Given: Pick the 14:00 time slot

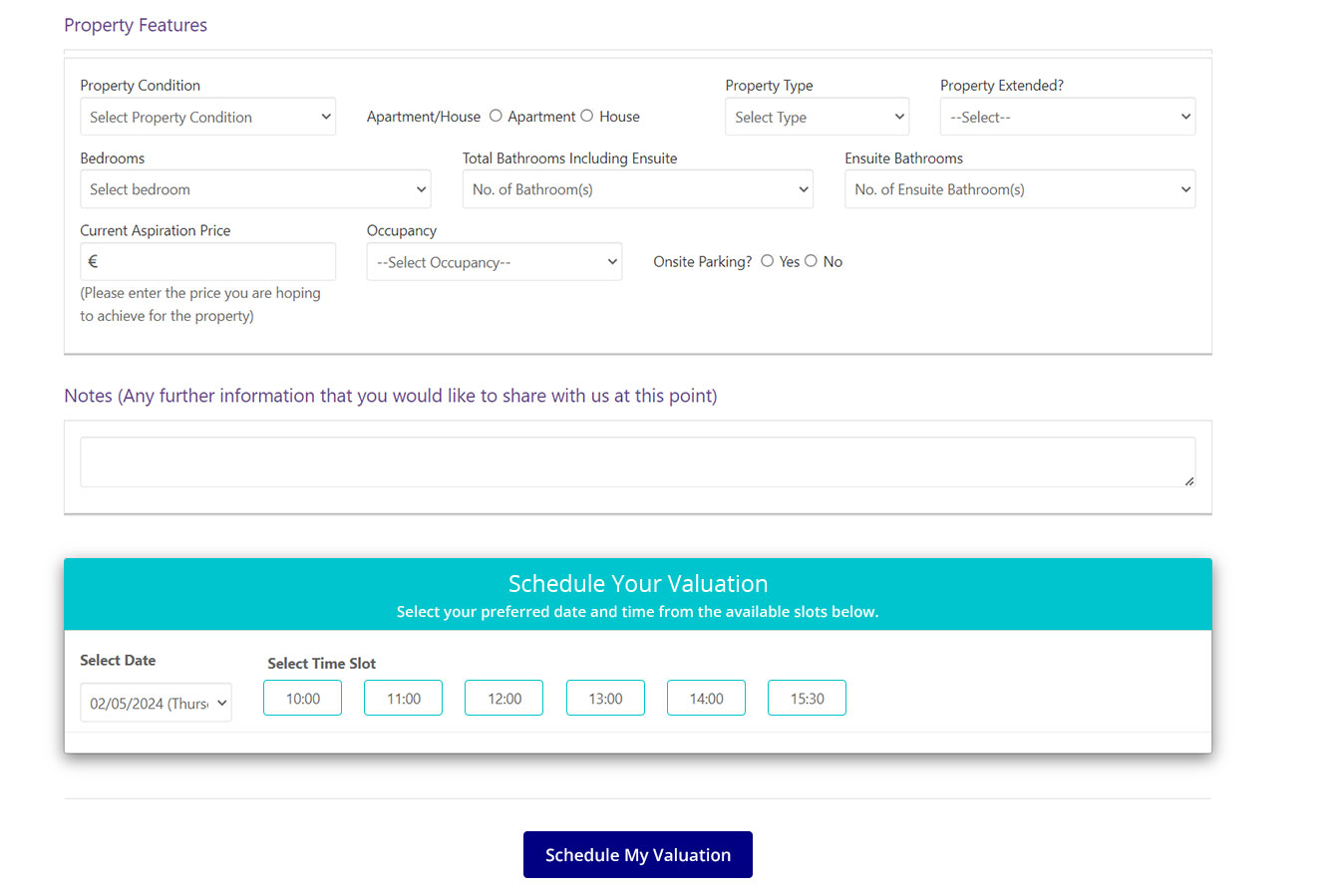Looking at the screenshot, I should pyautogui.click(x=706, y=698).
